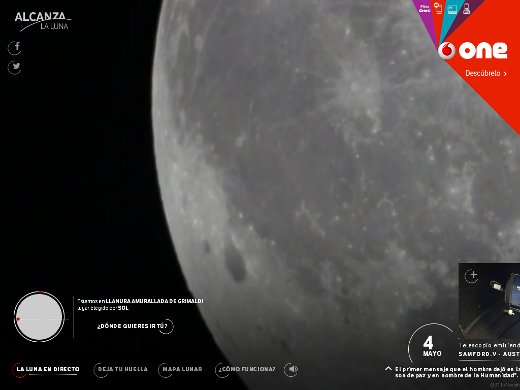The height and width of the screenshot is (390, 520).
Task: Click the 4 Mayo date circle
Action: 432,346
